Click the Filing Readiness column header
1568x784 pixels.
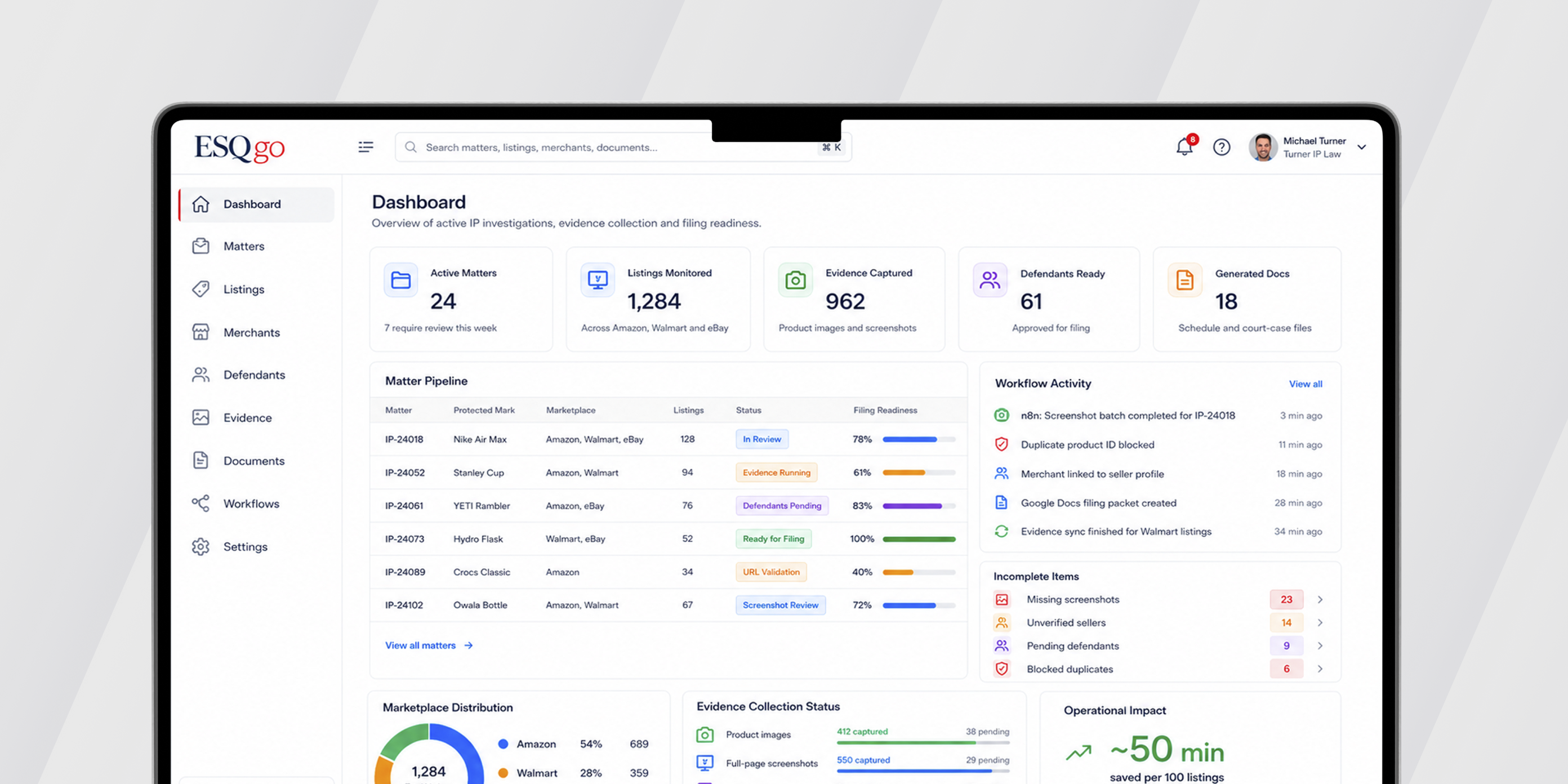(885, 410)
